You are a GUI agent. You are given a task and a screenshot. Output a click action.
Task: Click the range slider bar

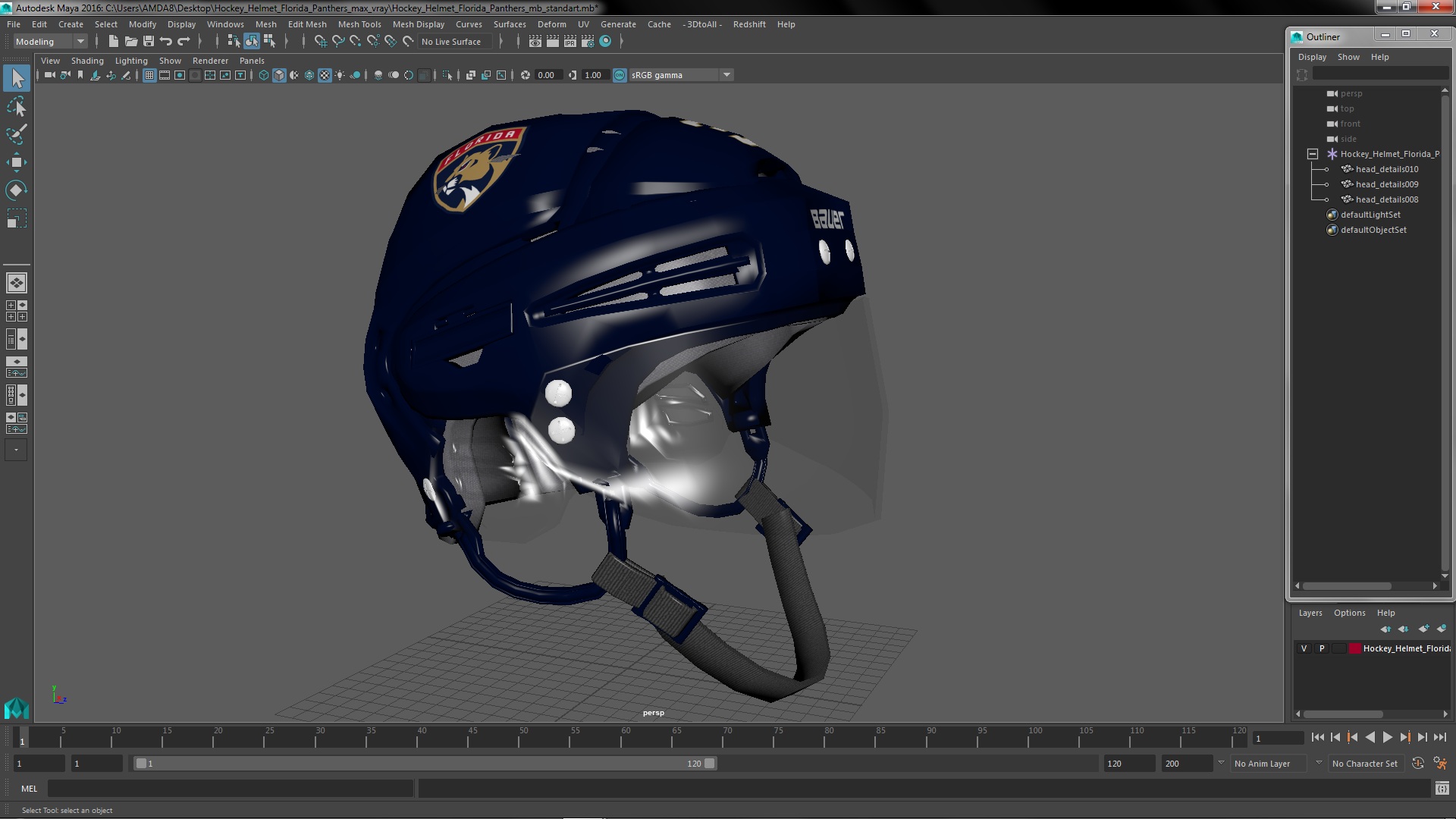click(x=425, y=764)
